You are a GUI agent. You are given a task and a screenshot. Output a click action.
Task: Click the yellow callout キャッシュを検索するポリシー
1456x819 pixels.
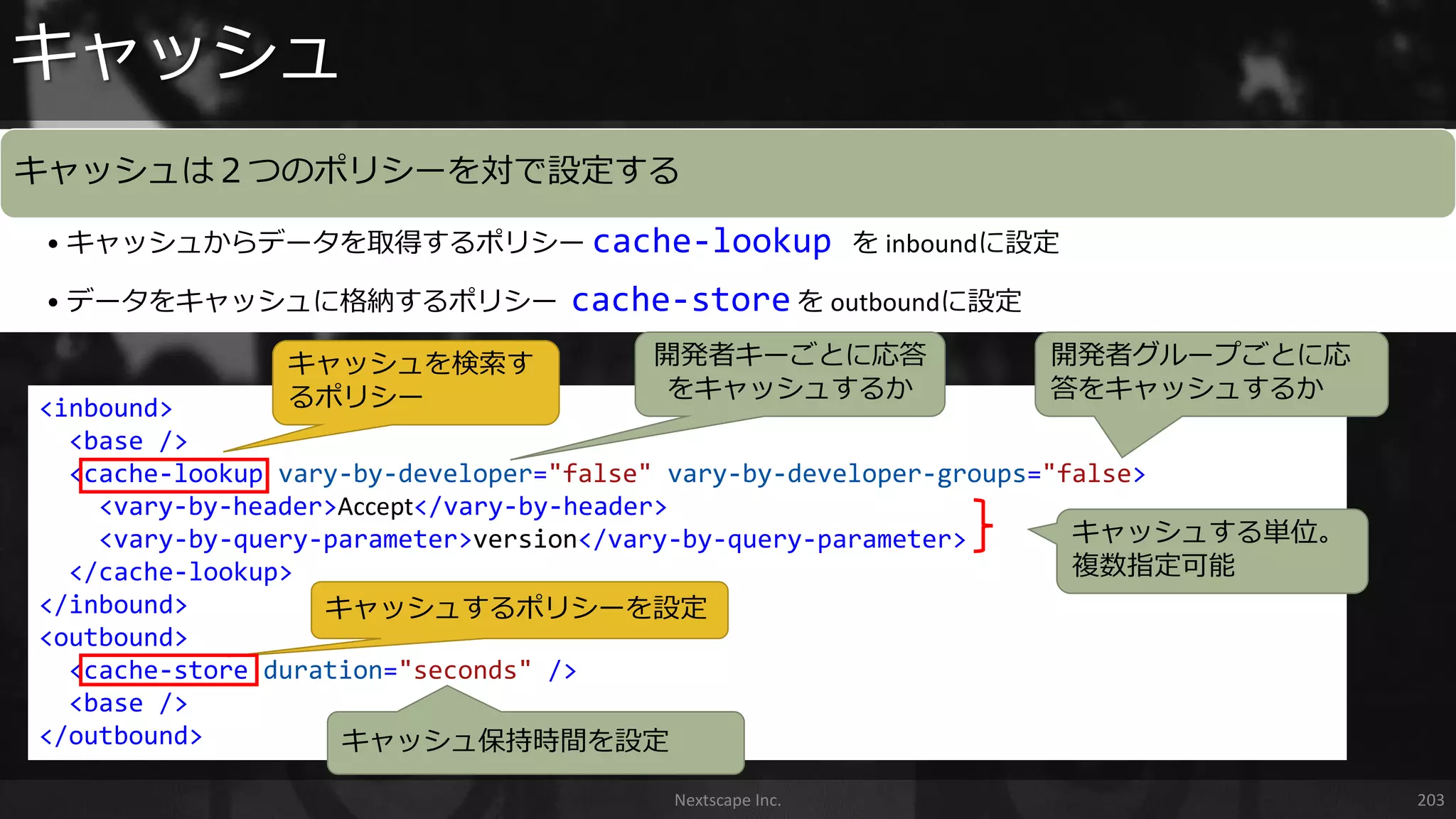(415, 382)
